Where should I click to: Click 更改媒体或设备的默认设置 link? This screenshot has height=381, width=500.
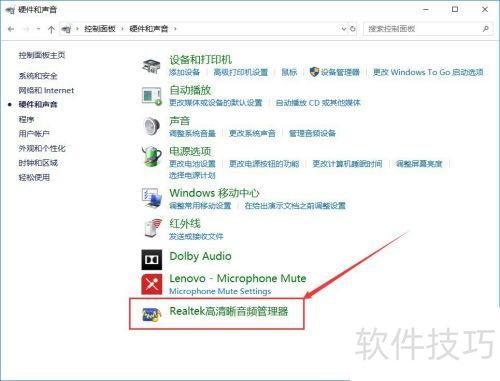[216, 103]
